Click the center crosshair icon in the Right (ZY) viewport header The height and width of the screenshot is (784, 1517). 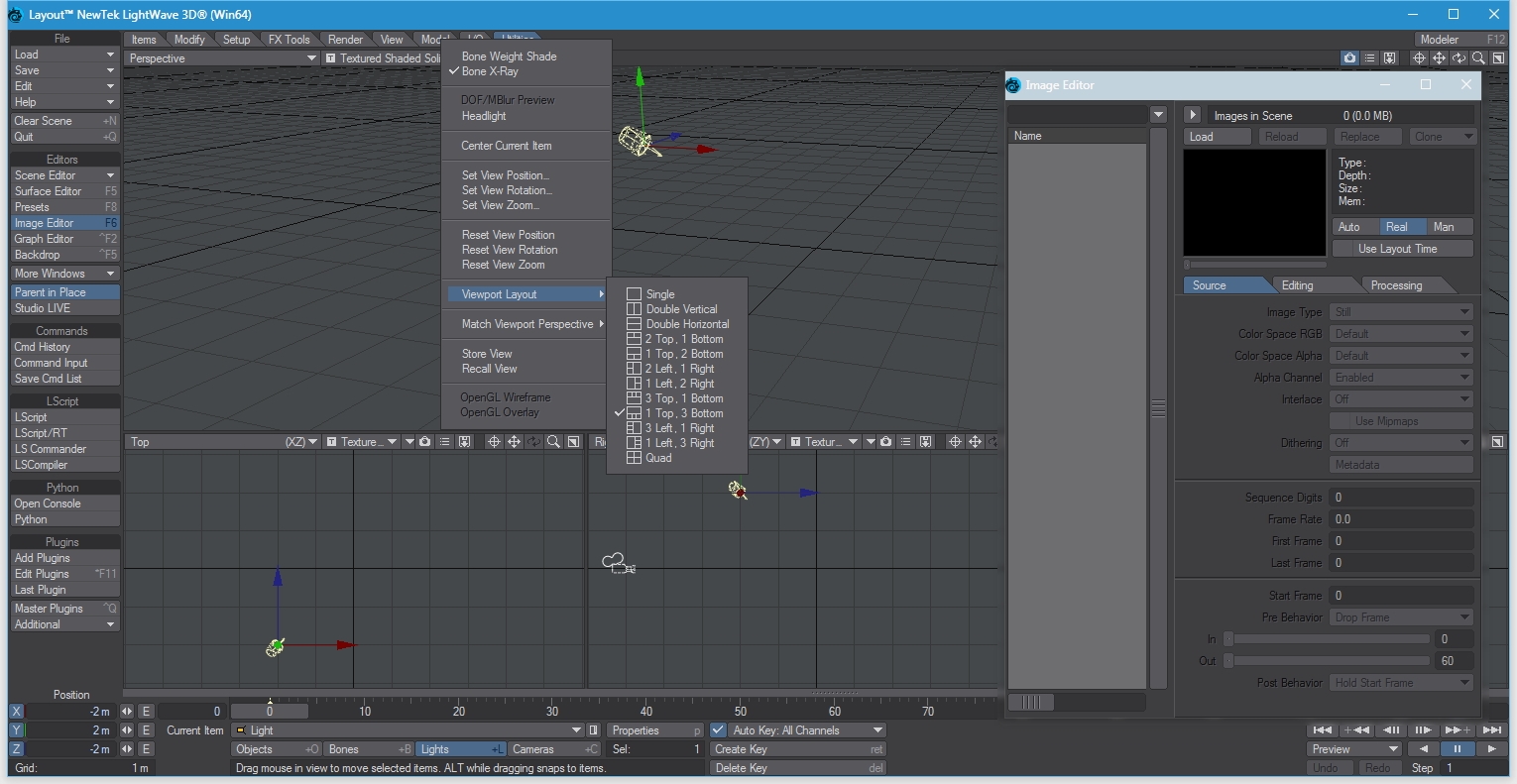(x=955, y=442)
